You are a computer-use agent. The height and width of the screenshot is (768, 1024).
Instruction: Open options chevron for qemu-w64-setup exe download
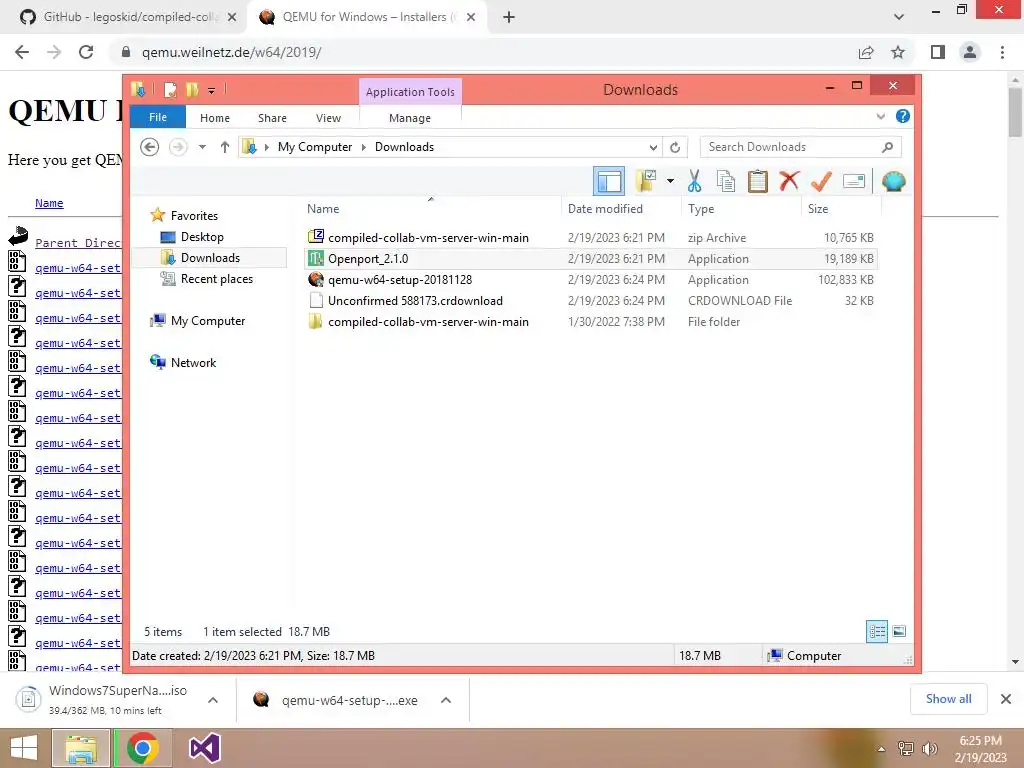click(446, 700)
